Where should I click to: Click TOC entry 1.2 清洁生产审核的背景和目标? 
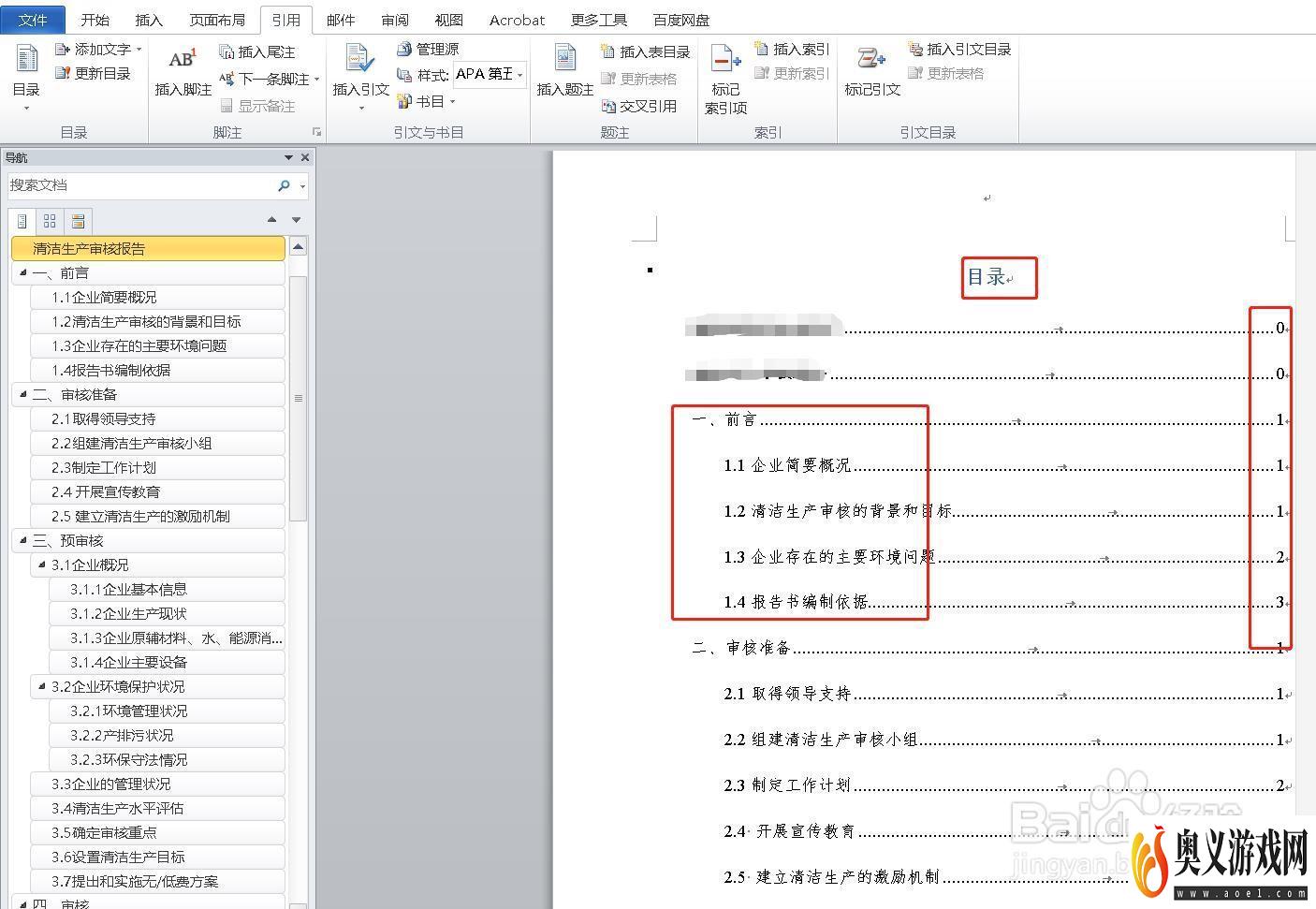[838, 511]
